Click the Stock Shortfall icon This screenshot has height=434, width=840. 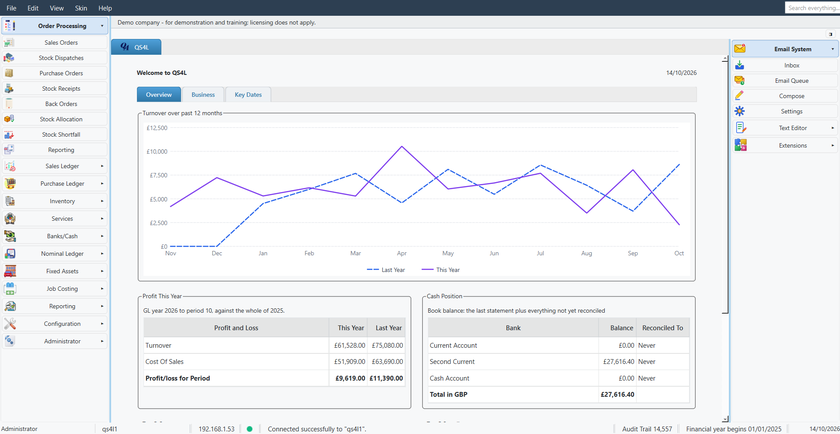pyautogui.click(x=9, y=134)
